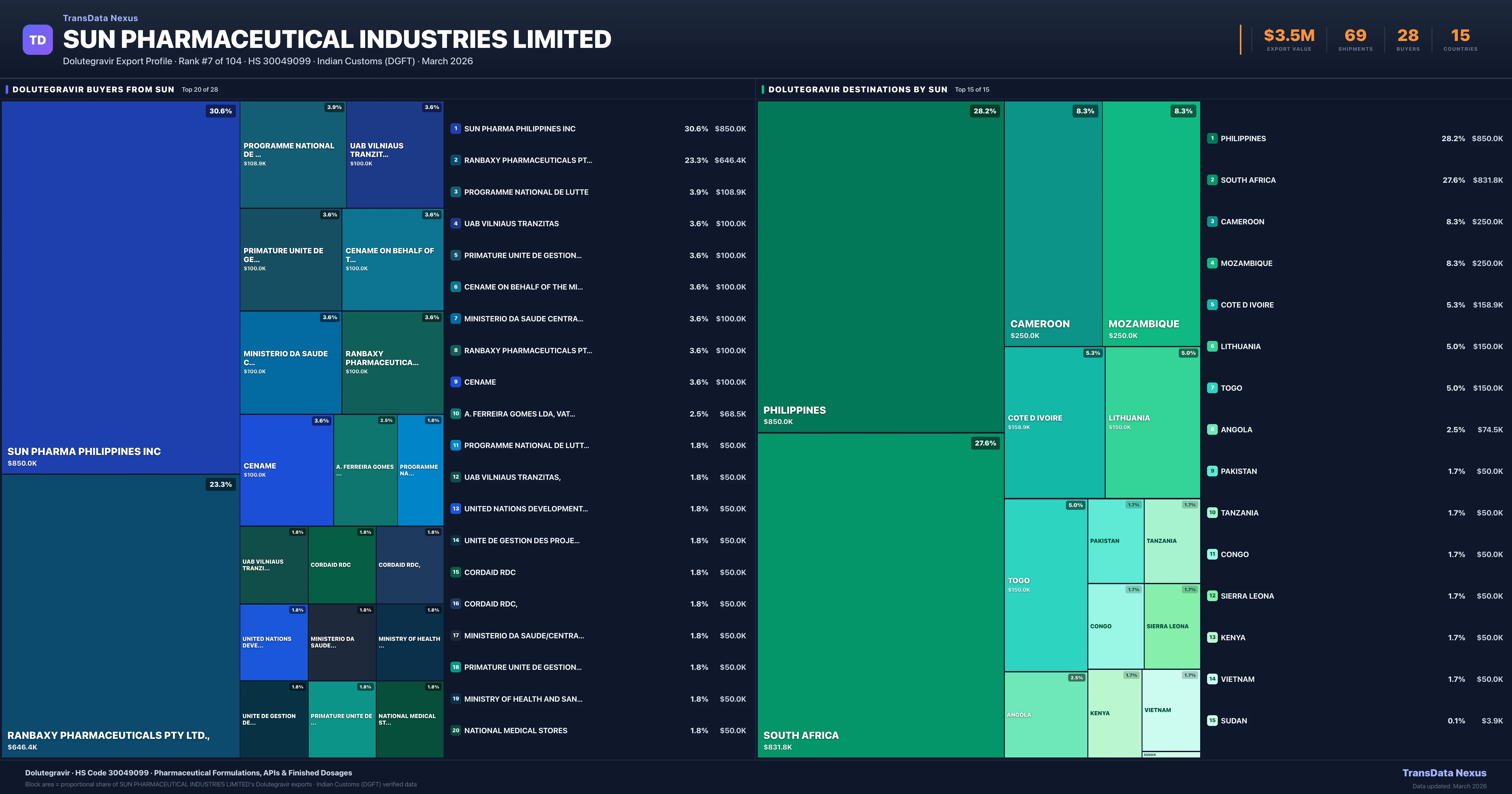Open the DOLUTEGRAVIR BUYERS FROM SUN section header

point(93,90)
